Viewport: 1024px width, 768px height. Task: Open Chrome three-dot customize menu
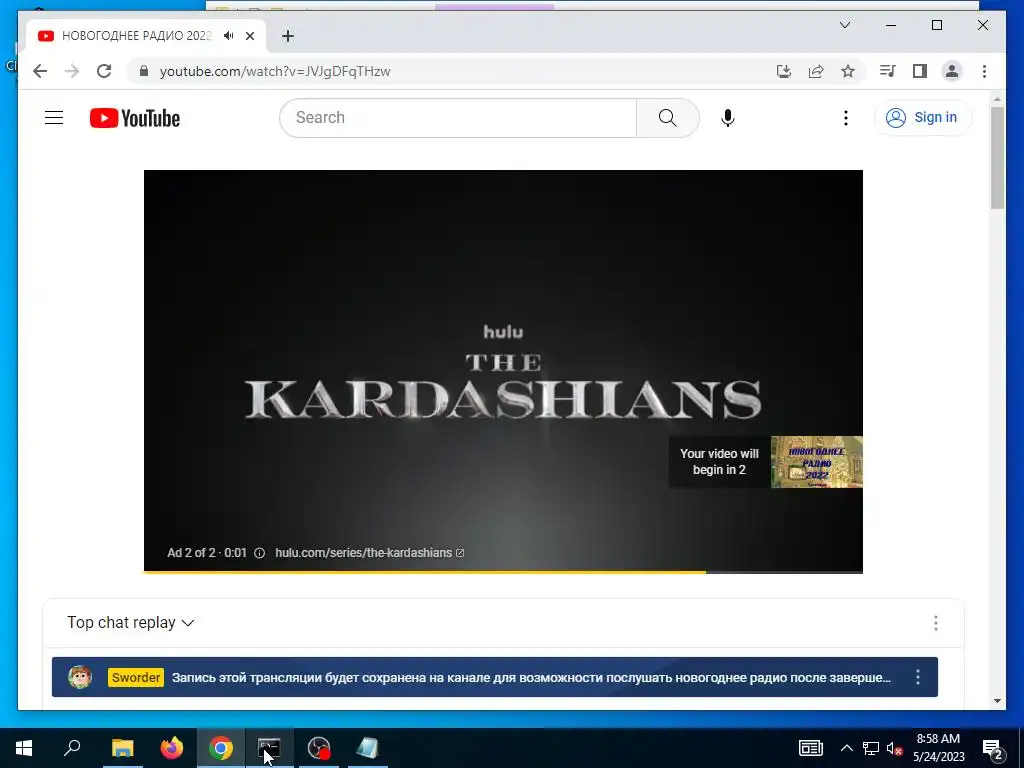point(984,71)
